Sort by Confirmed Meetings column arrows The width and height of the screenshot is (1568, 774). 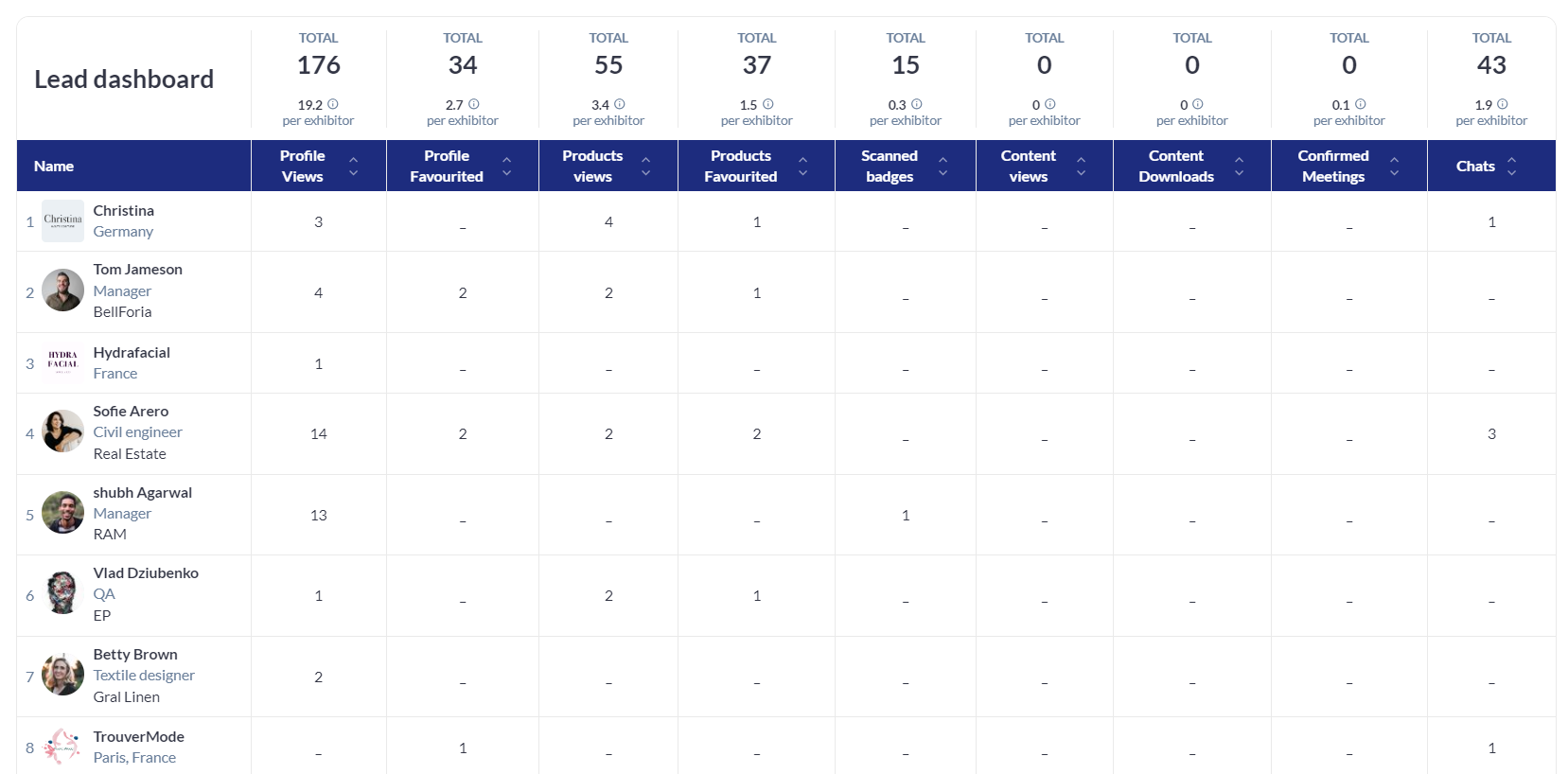coord(1394,167)
